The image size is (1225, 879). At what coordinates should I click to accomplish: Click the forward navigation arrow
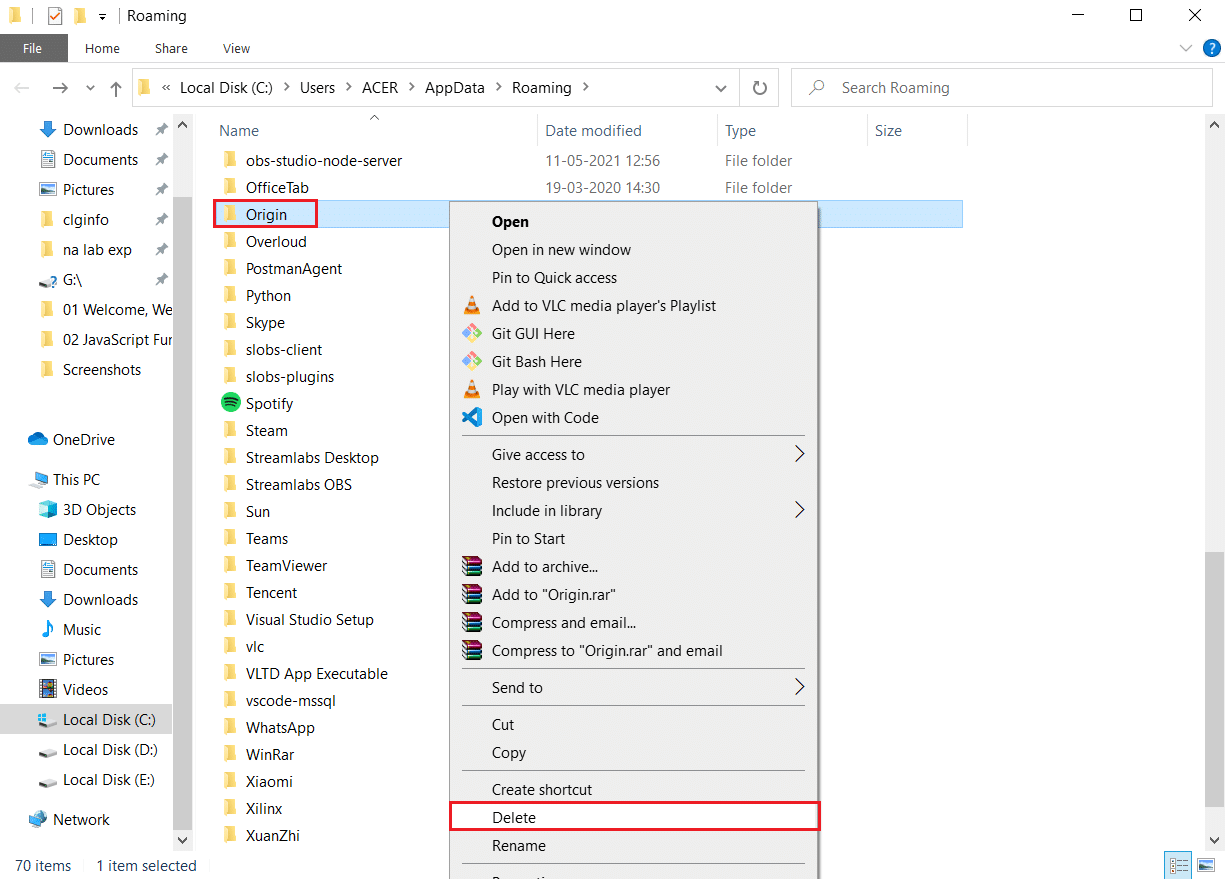(x=60, y=88)
